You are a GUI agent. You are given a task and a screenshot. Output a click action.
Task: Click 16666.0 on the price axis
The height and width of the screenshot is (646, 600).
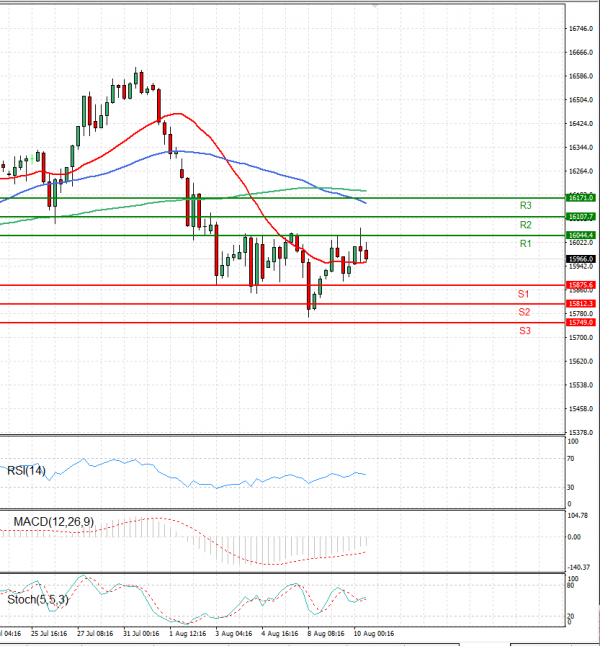(x=581, y=53)
